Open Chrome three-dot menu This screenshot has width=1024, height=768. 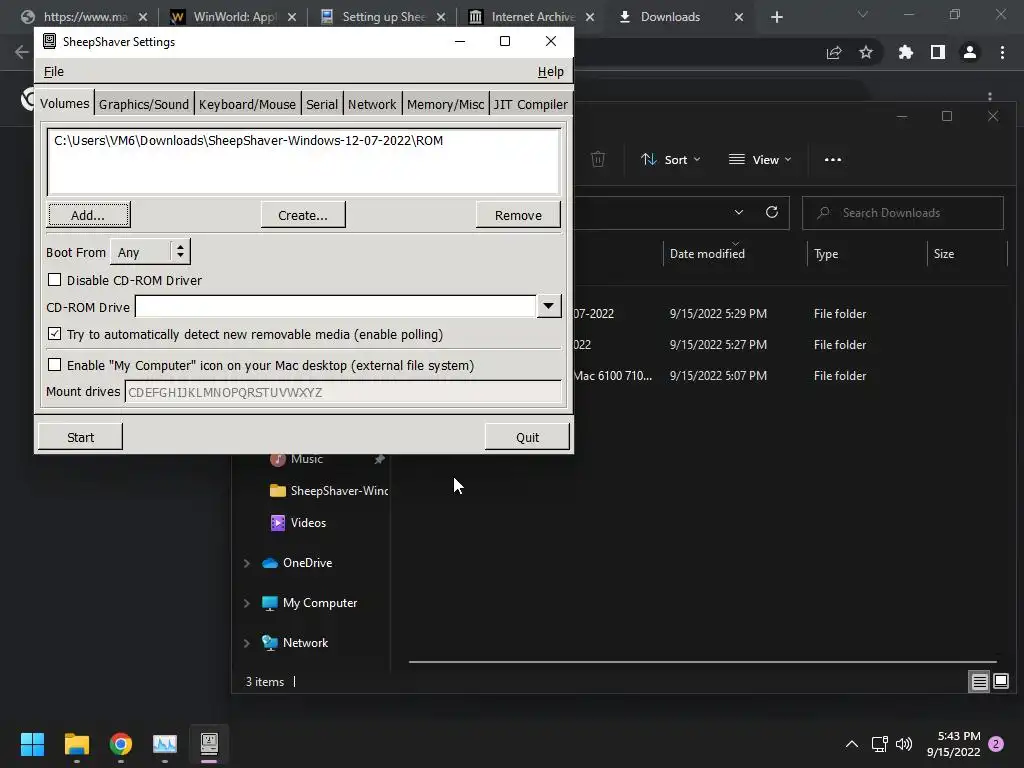[1002, 52]
